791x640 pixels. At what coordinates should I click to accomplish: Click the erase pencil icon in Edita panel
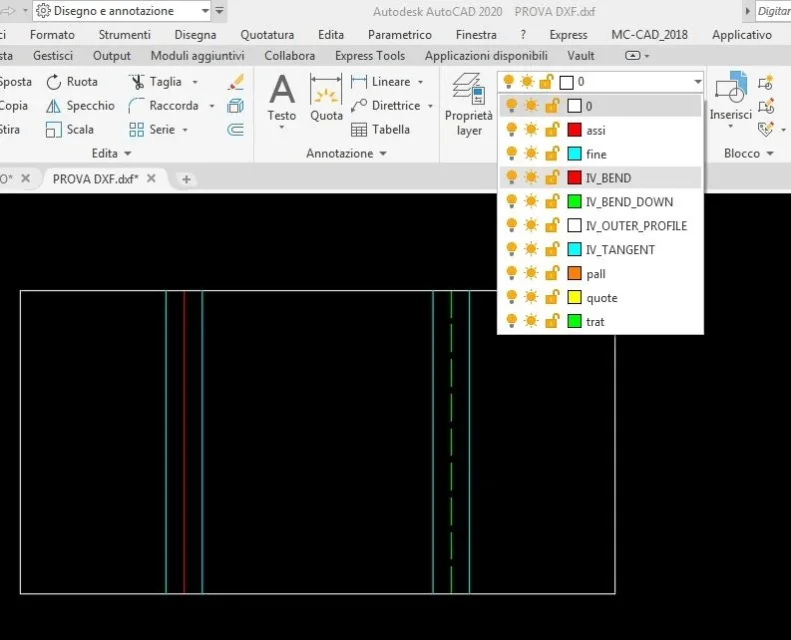236,82
